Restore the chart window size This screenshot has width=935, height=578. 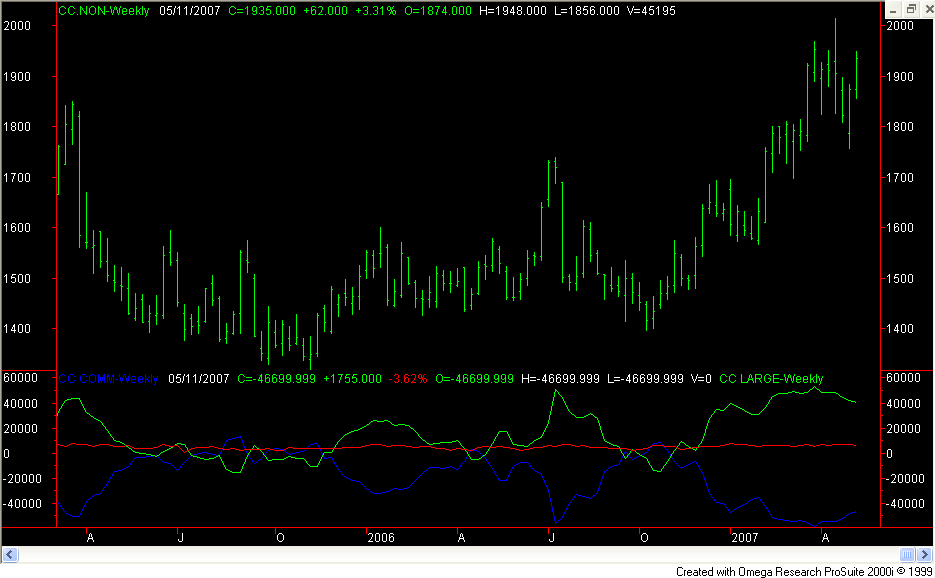911,10
